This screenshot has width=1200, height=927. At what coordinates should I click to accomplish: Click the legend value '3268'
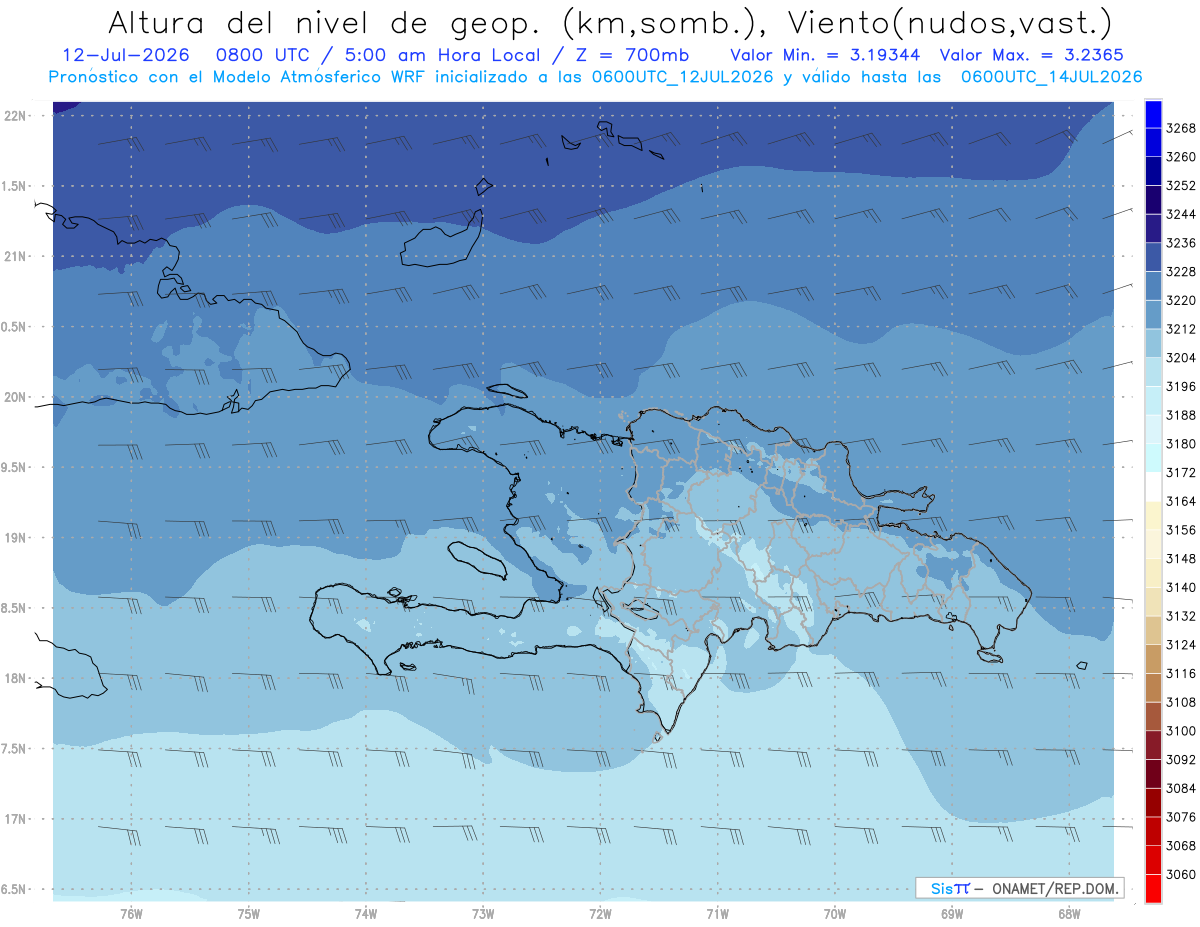pyautogui.click(x=1181, y=128)
